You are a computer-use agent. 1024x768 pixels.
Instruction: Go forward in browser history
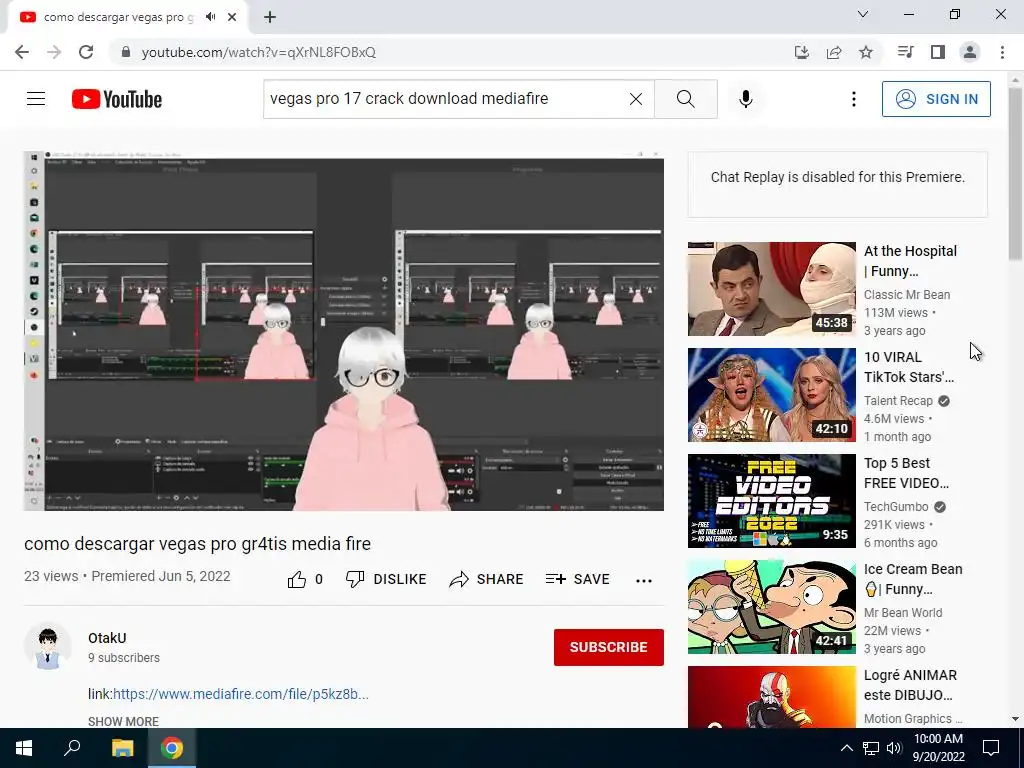(54, 52)
